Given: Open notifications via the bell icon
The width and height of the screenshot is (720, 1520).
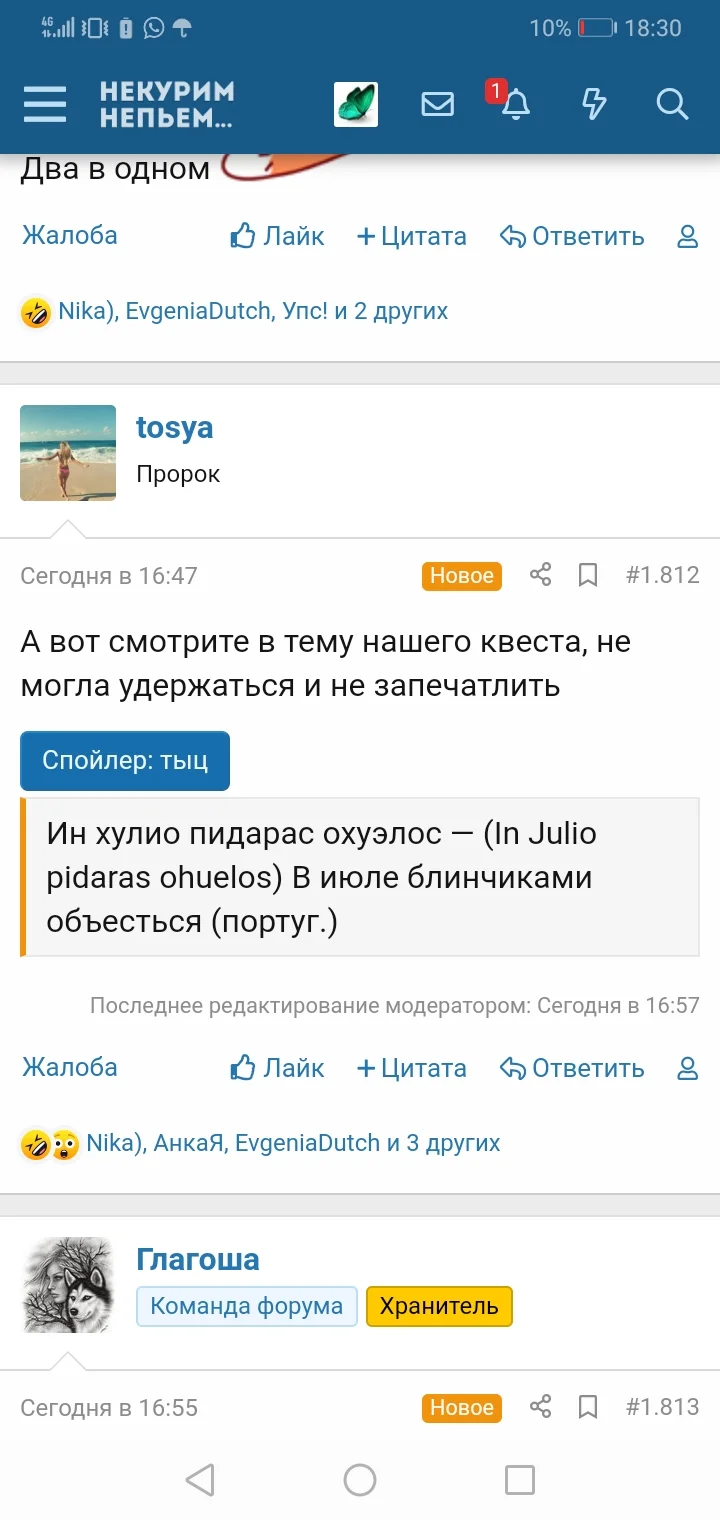Looking at the screenshot, I should [x=517, y=104].
